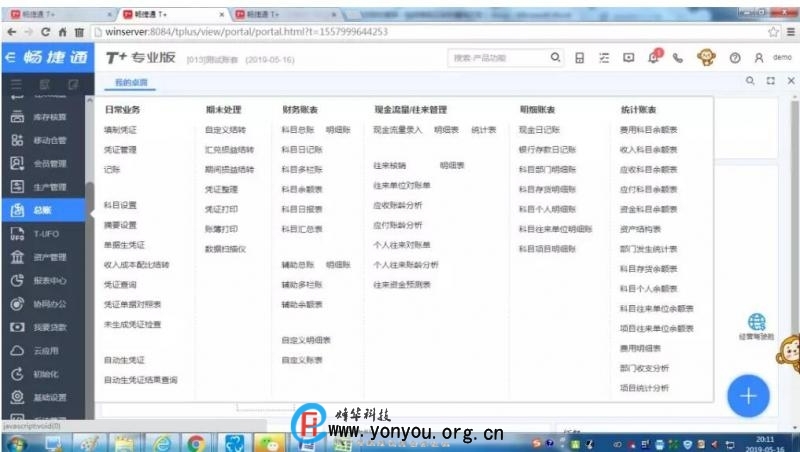Open 现金日记账 under 明细账表
Viewport: 800px width, 452px height.
tap(539, 130)
